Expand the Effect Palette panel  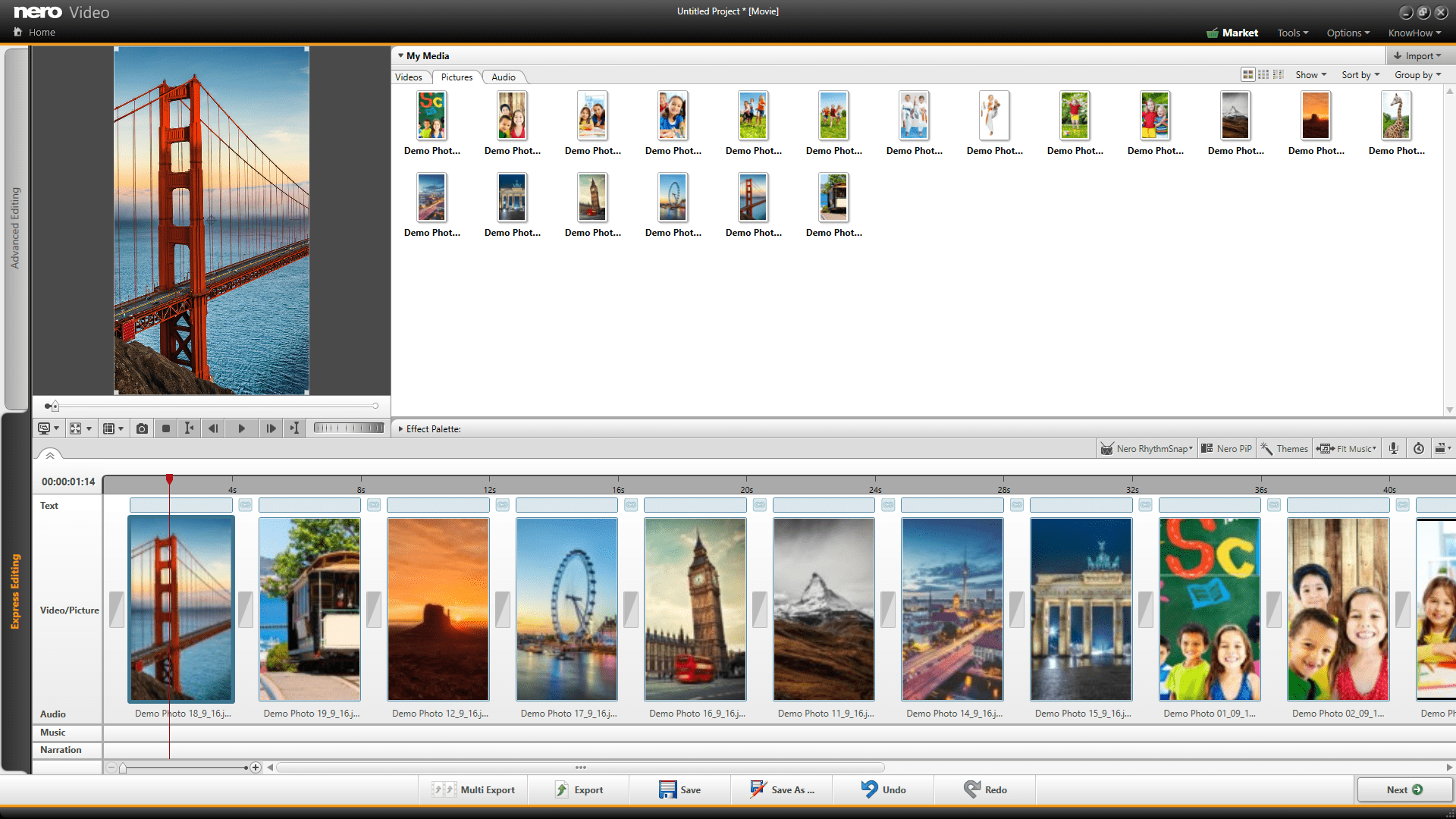[x=399, y=428]
